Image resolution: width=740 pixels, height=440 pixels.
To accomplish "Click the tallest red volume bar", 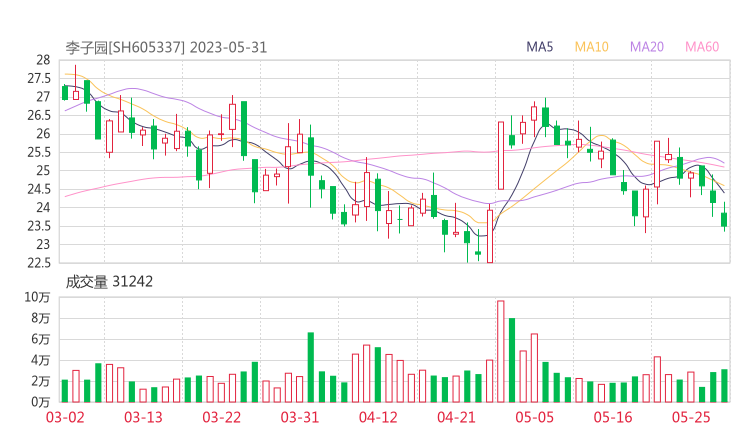I will (501, 351).
